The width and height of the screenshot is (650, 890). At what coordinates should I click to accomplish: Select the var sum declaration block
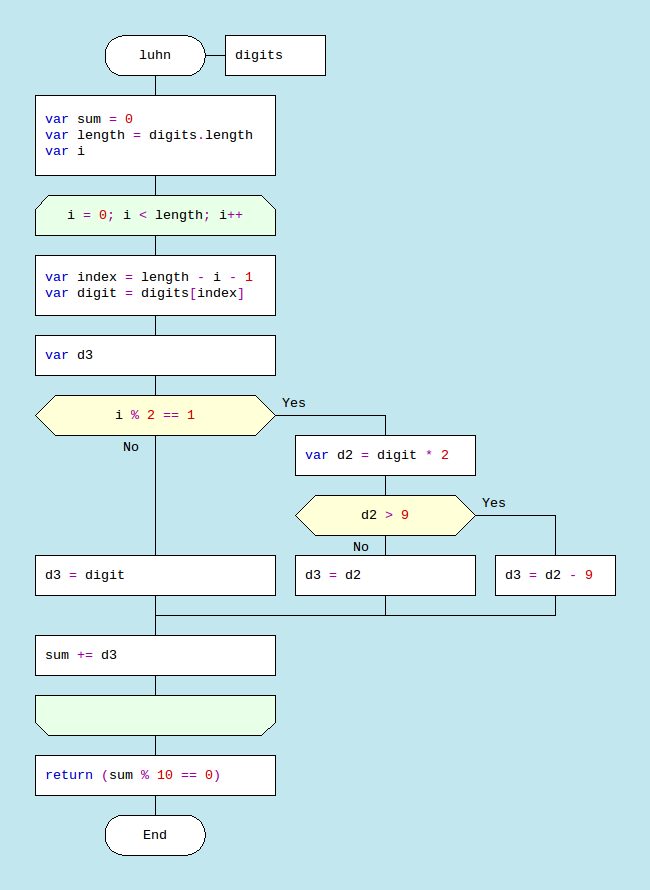(x=155, y=135)
